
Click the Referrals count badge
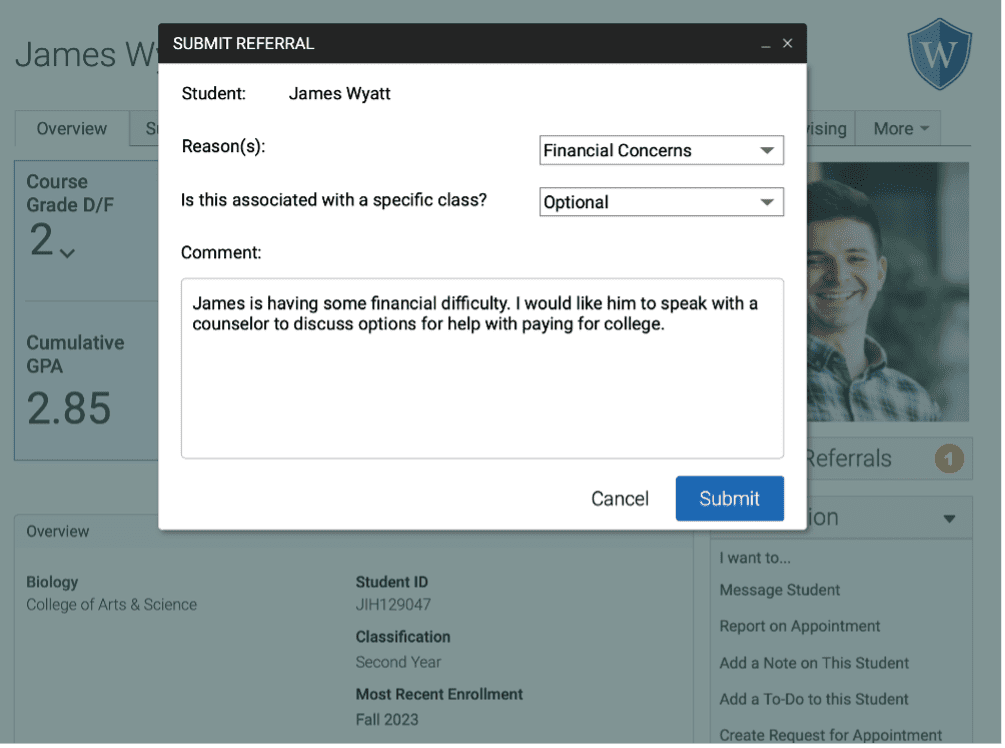coord(949,458)
